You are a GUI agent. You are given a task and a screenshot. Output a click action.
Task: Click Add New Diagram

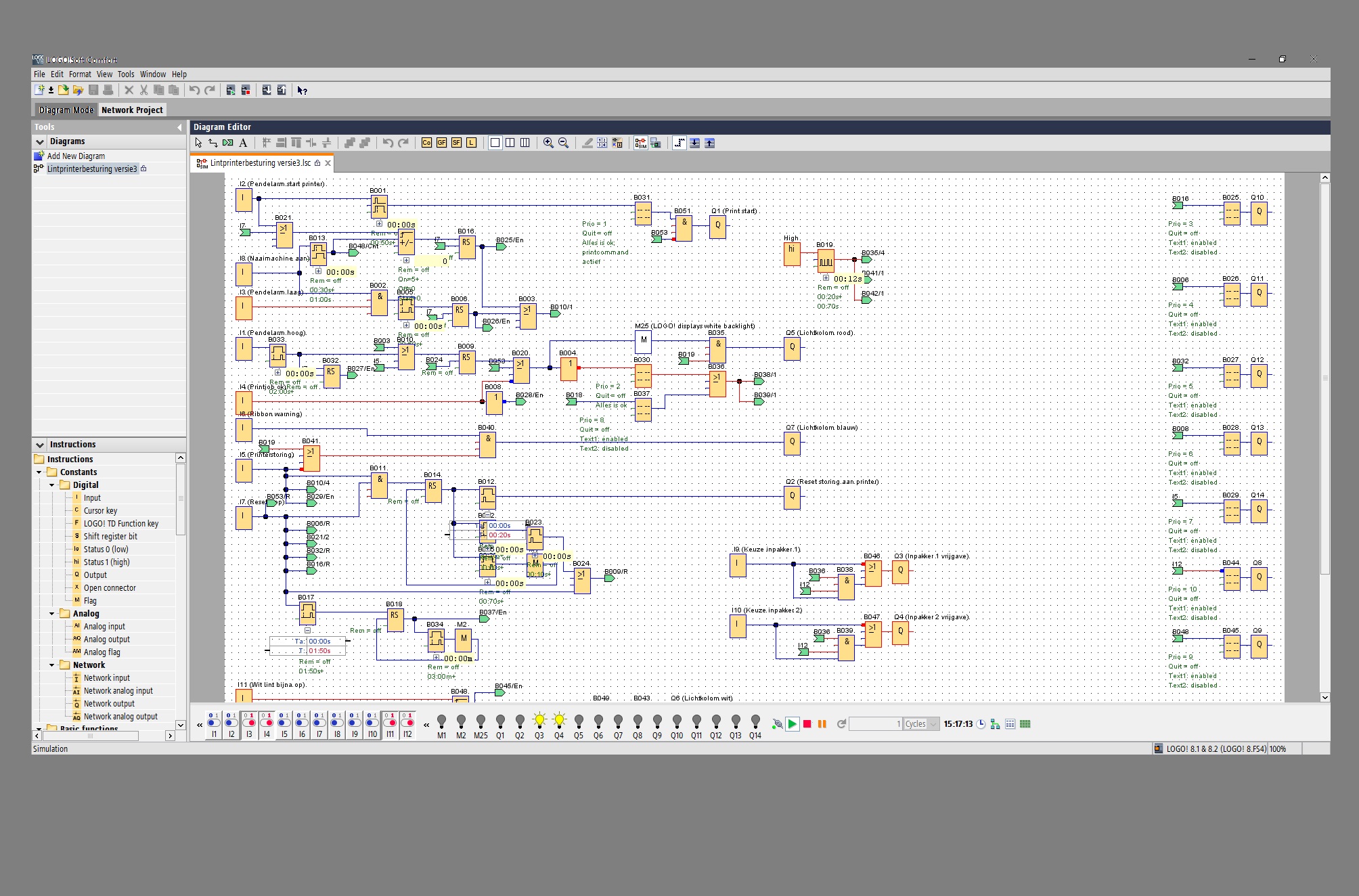[x=76, y=156]
